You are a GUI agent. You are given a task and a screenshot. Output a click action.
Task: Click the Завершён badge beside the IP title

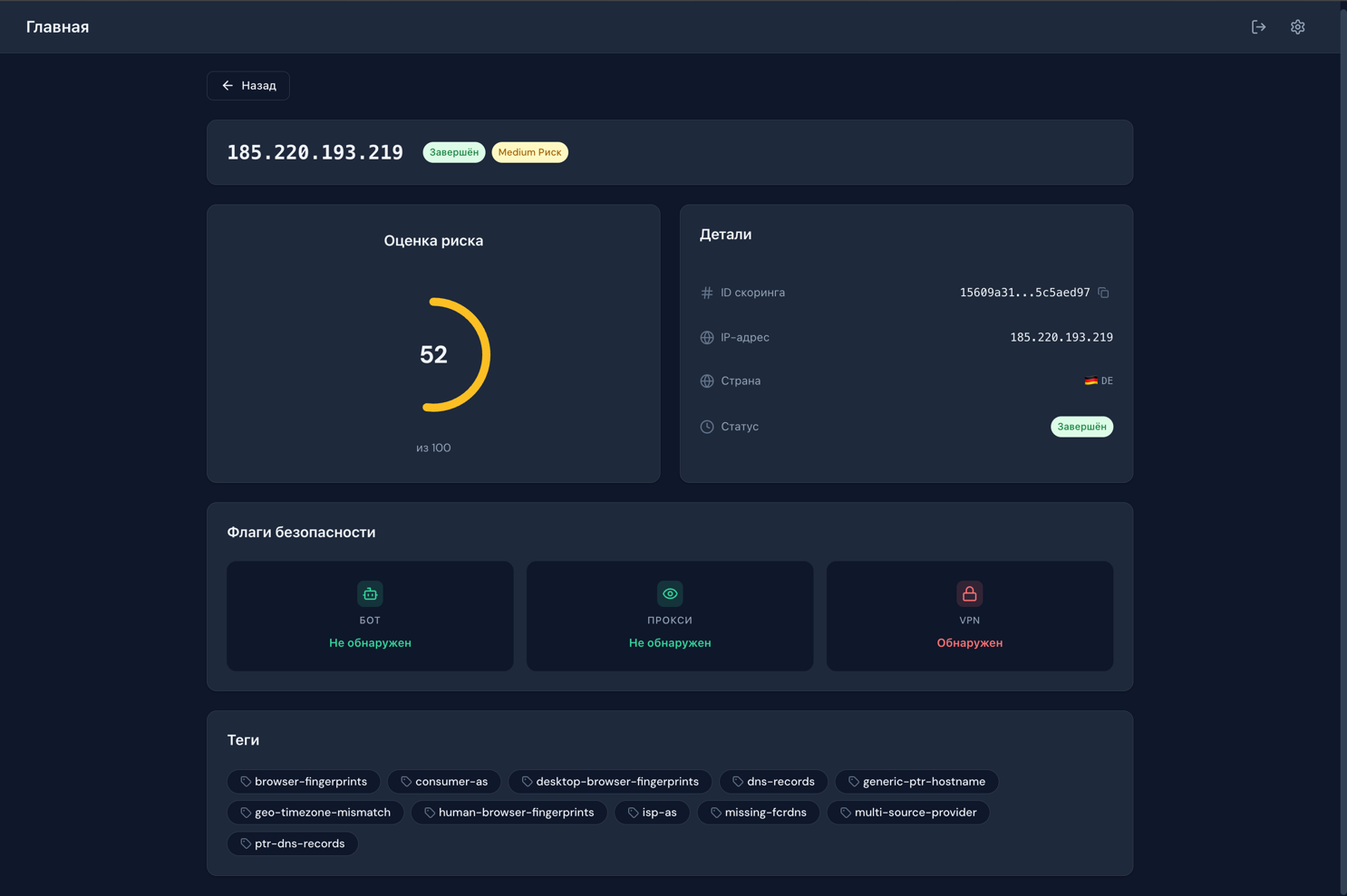click(454, 152)
